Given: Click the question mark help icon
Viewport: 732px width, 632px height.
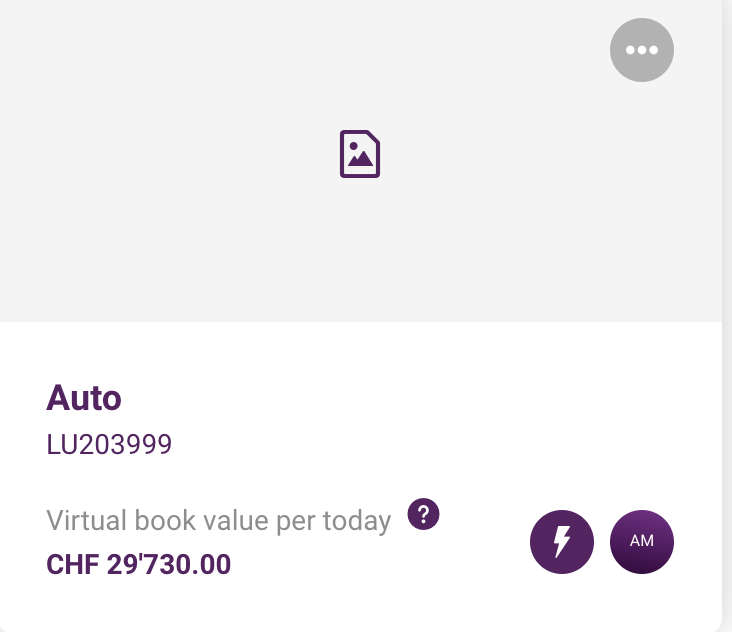Looking at the screenshot, I should (423, 514).
